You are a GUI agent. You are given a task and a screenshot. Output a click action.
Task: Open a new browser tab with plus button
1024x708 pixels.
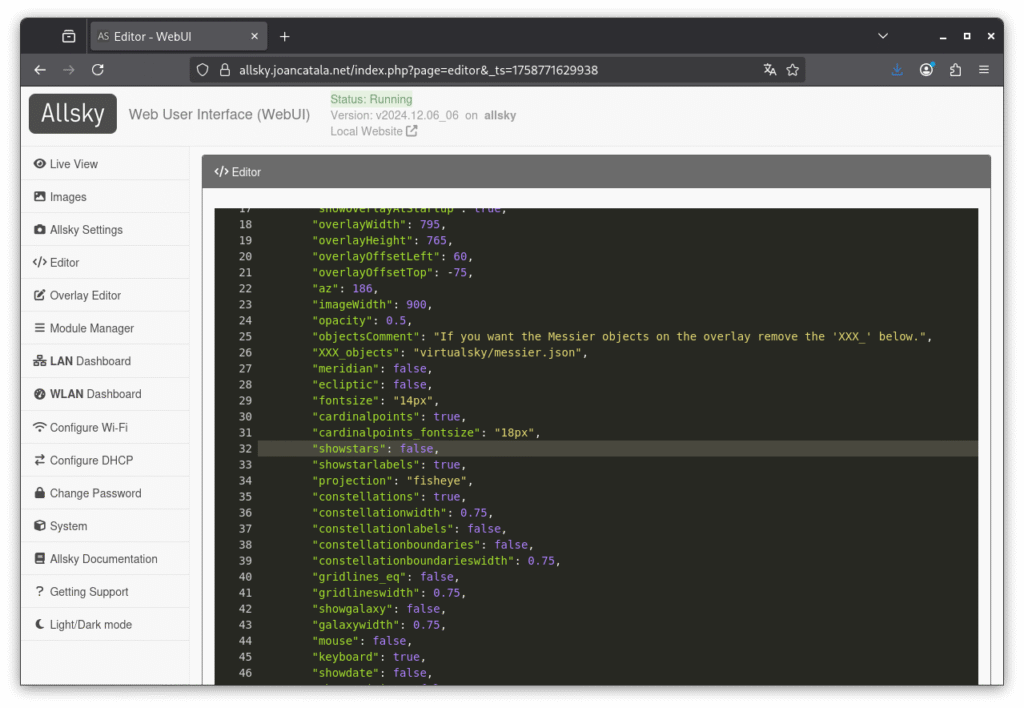coord(285,36)
